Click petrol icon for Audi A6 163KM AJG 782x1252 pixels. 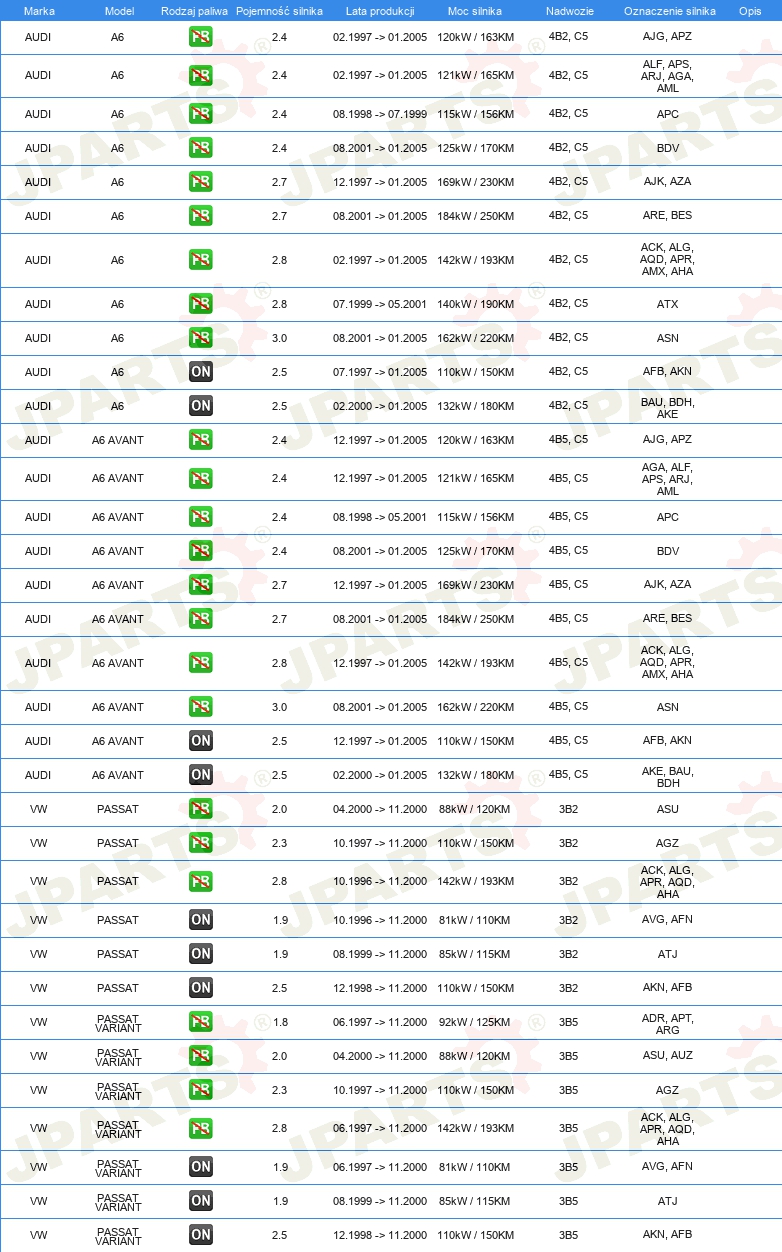200,37
